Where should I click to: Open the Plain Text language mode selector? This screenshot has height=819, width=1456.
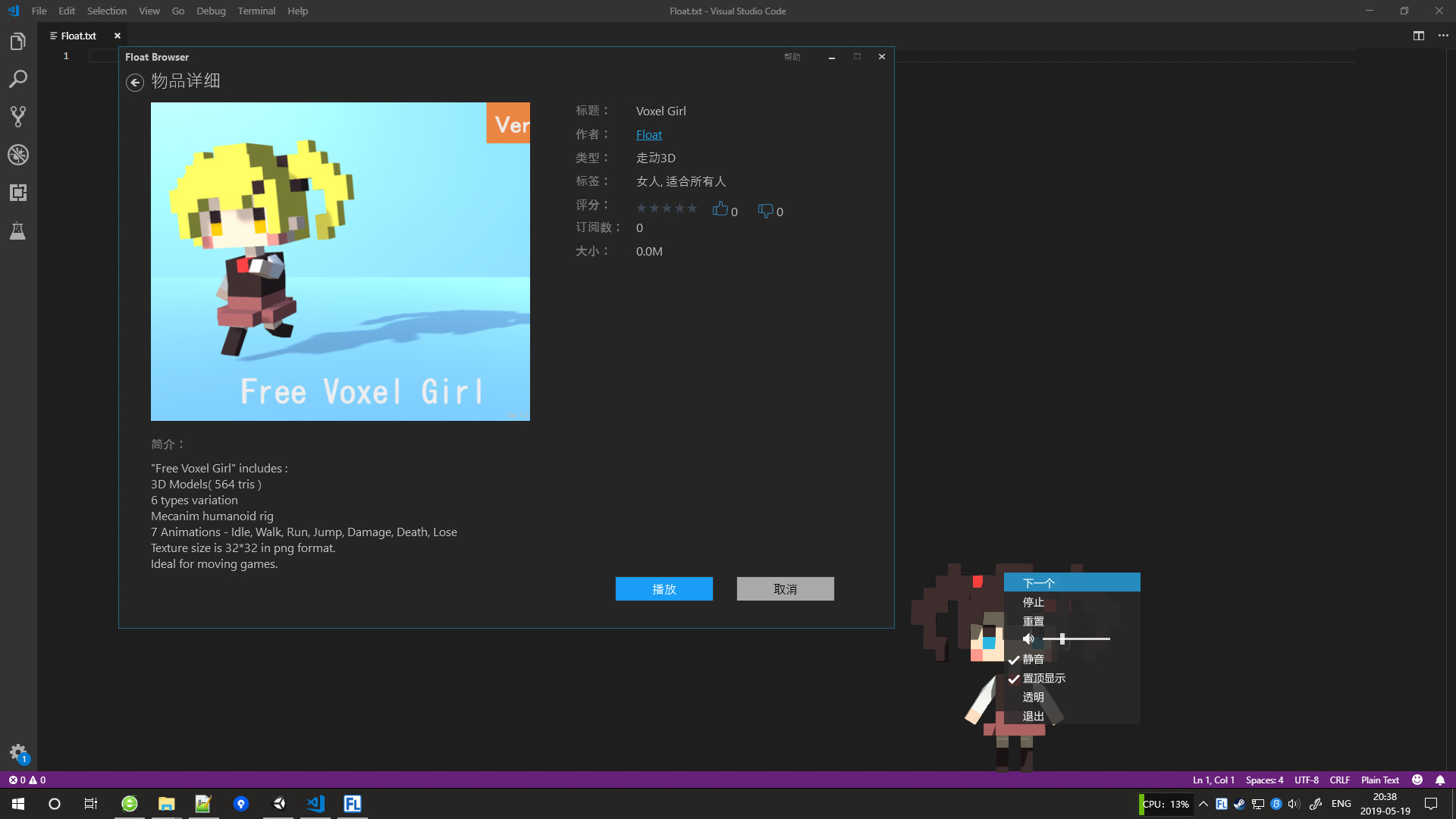(1379, 780)
